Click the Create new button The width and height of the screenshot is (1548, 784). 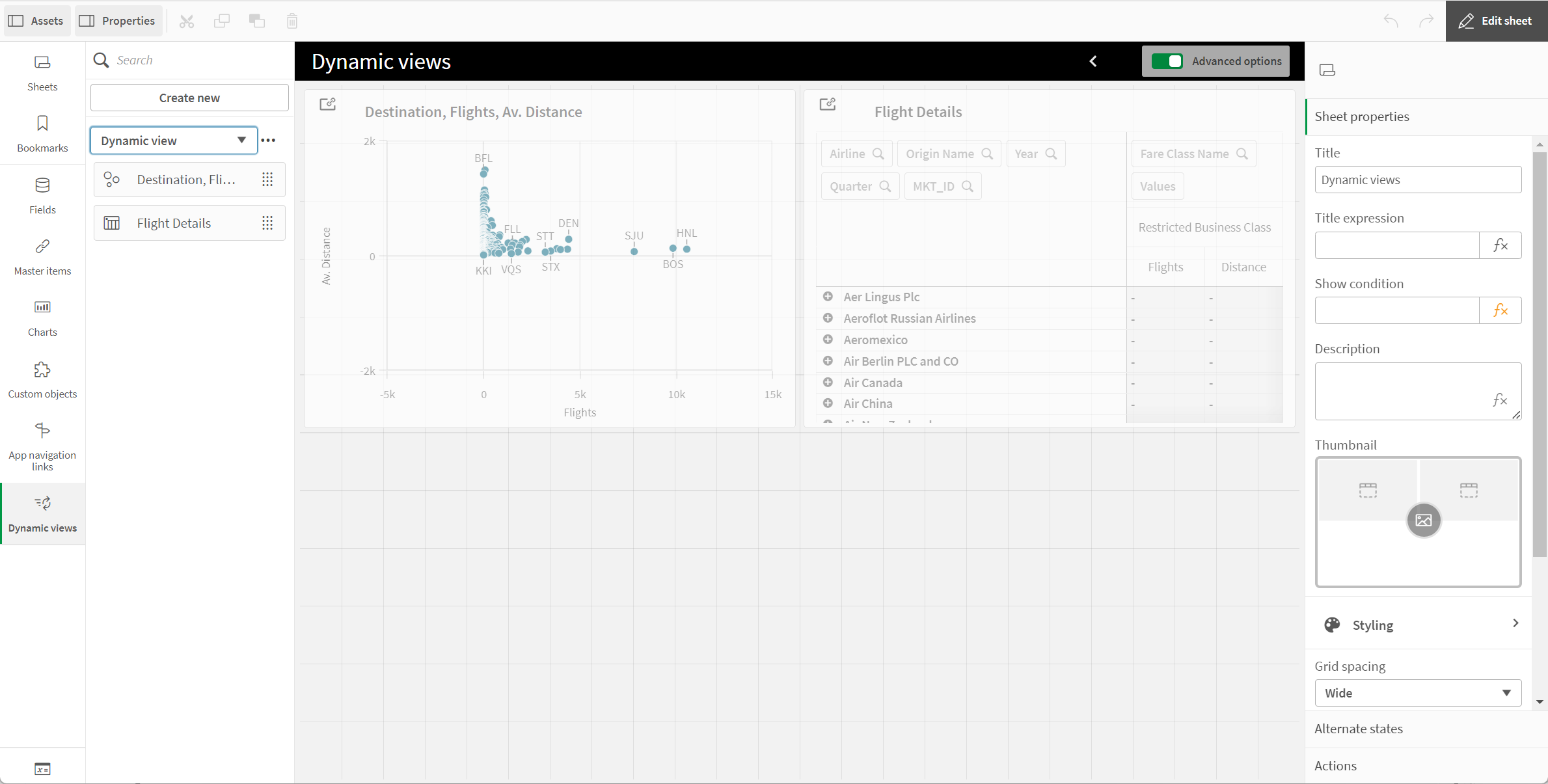point(189,97)
